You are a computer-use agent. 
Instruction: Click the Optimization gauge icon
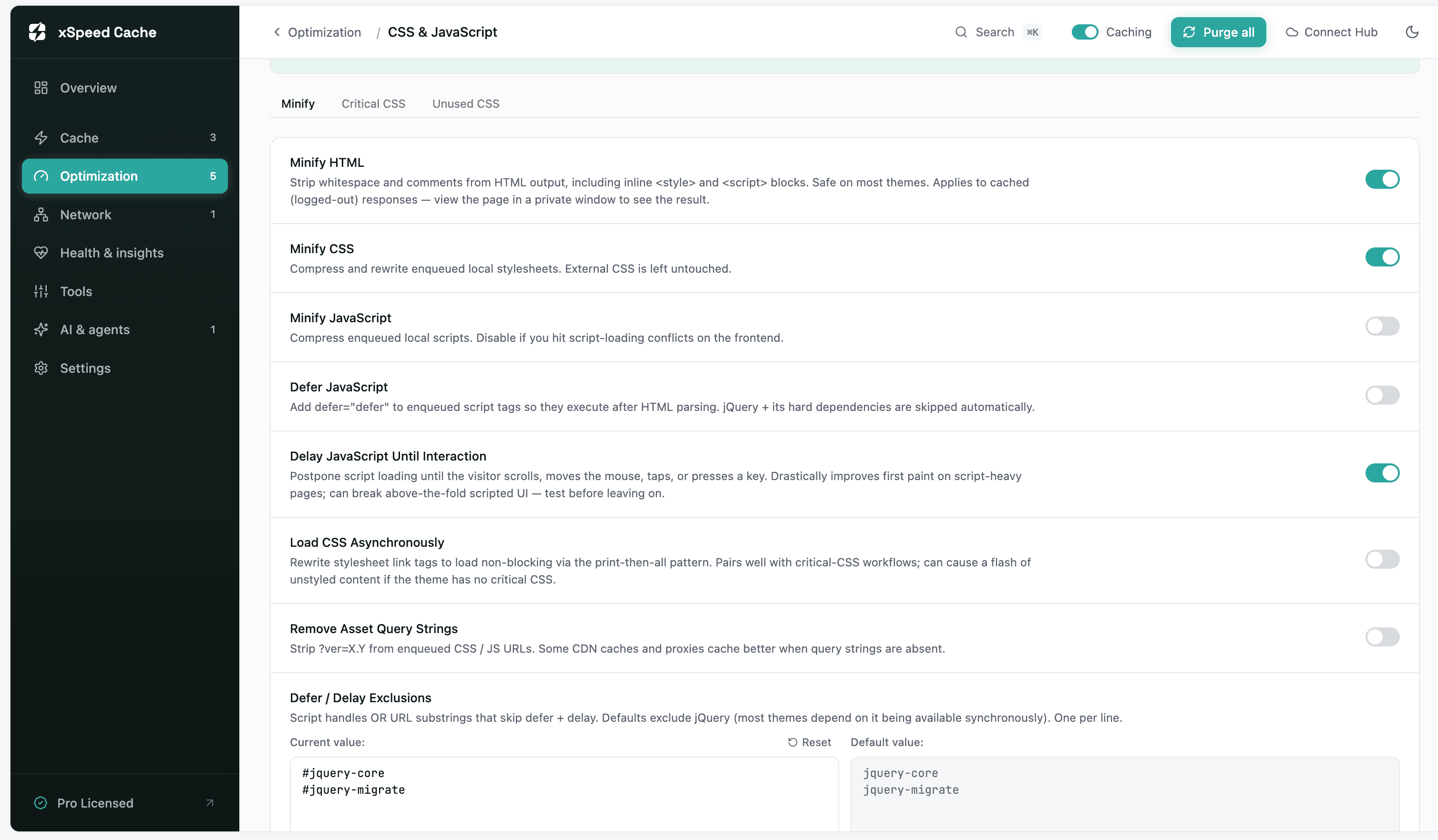click(41, 176)
